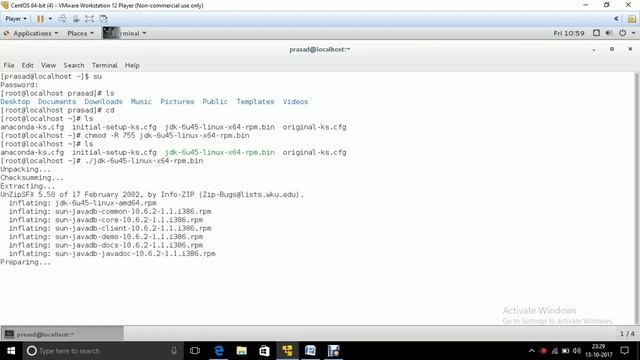
Task: Open the Places menu
Action: coord(80,33)
